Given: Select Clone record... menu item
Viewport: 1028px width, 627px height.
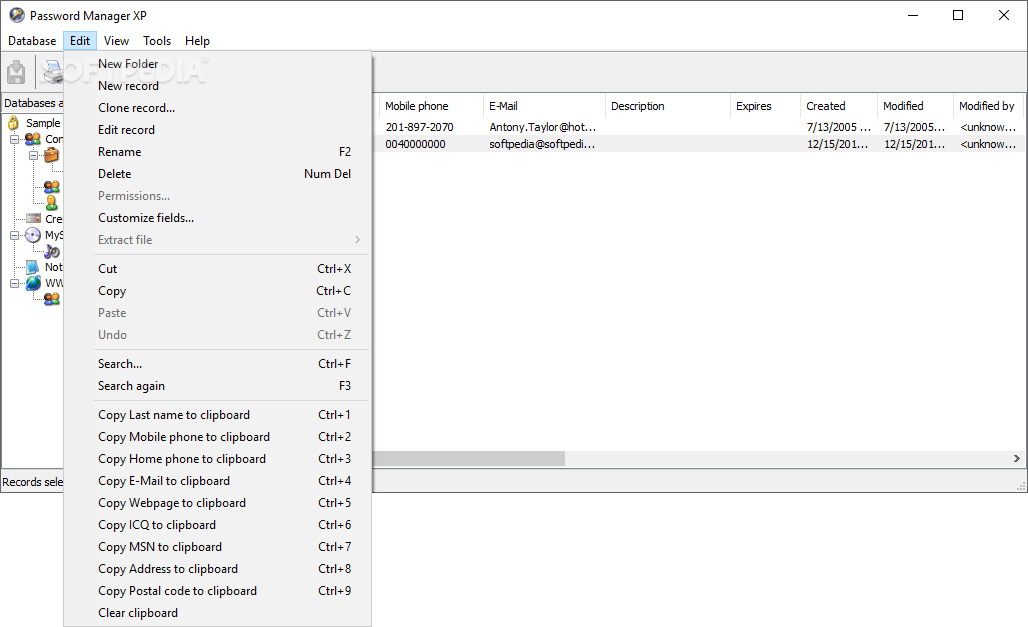Looking at the screenshot, I should [218, 108].
